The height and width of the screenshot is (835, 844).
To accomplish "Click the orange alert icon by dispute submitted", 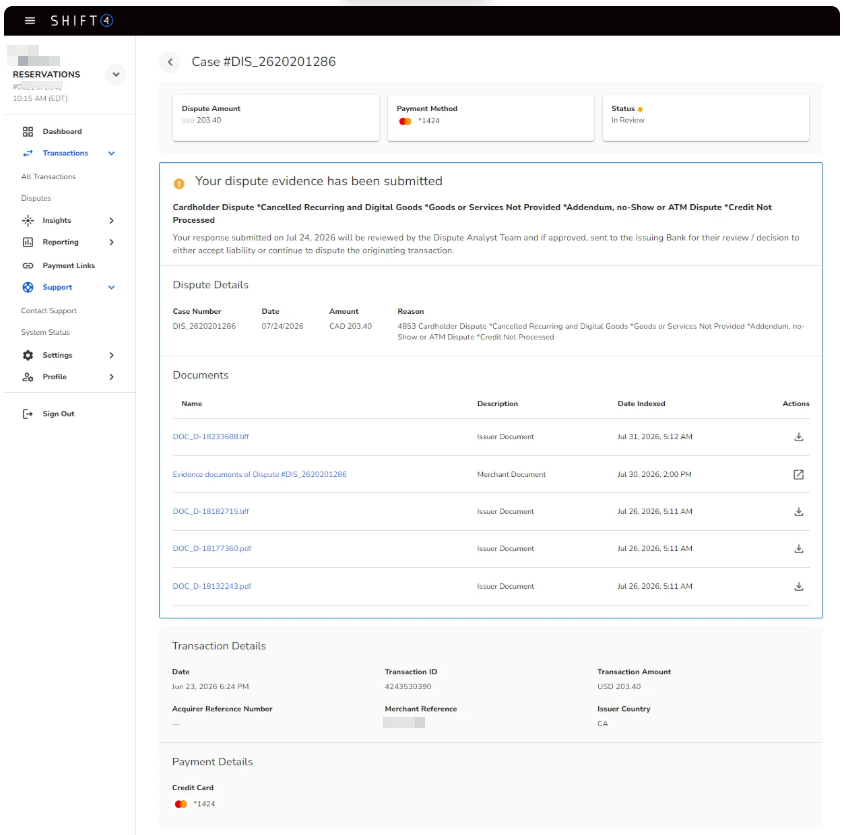I will click(179, 184).
